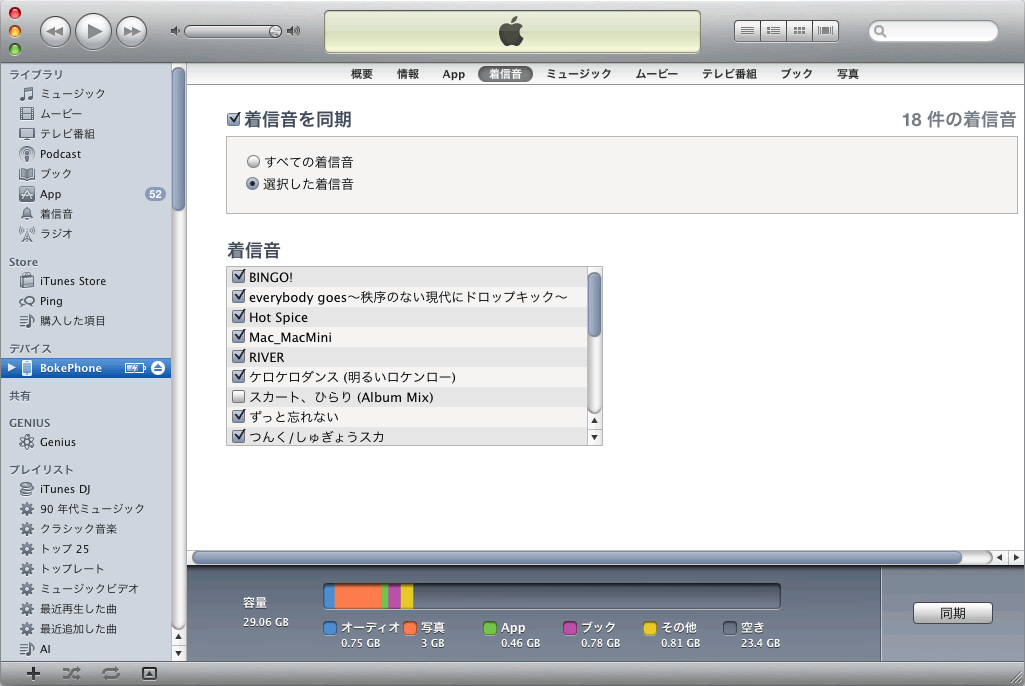
Task: Toggle repeat button at bottom
Action: (x=110, y=674)
